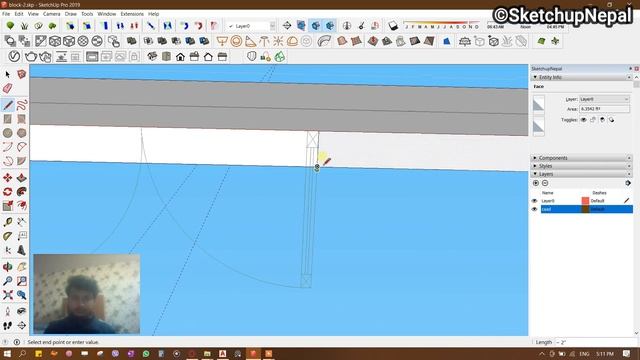Click the back face material thumbnail

(x=538, y=126)
